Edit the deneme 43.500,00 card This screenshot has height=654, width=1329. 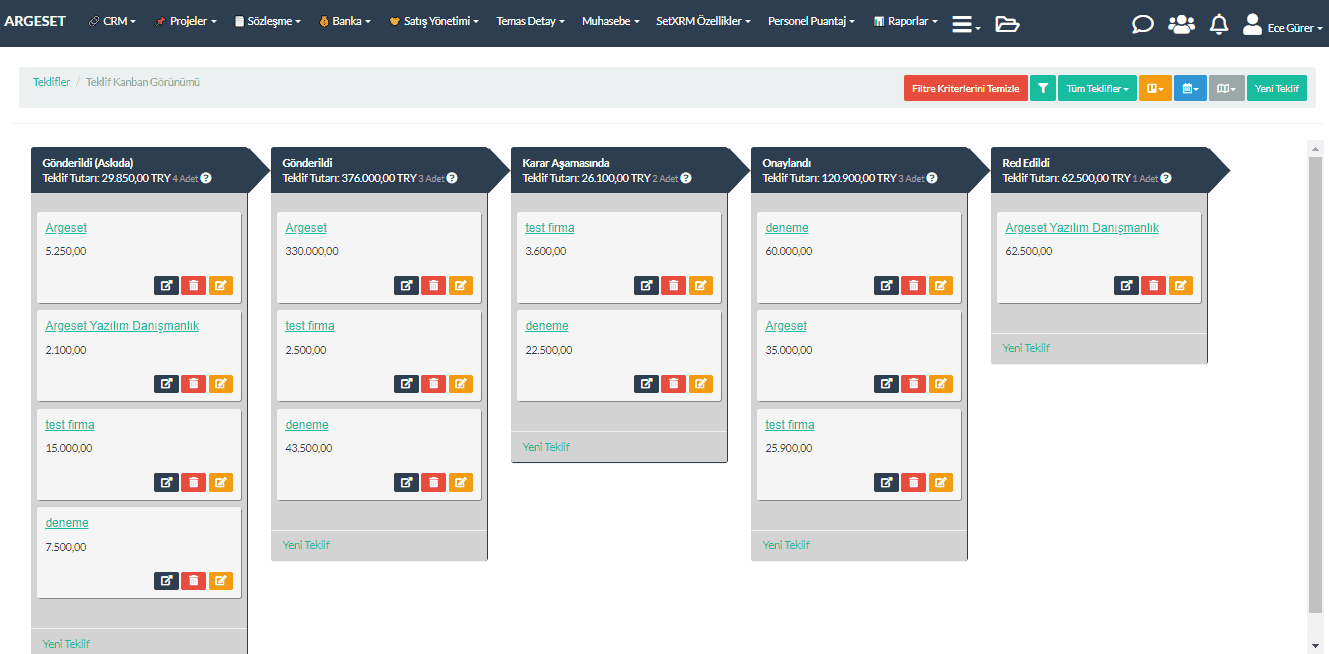click(x=461, y=482)
